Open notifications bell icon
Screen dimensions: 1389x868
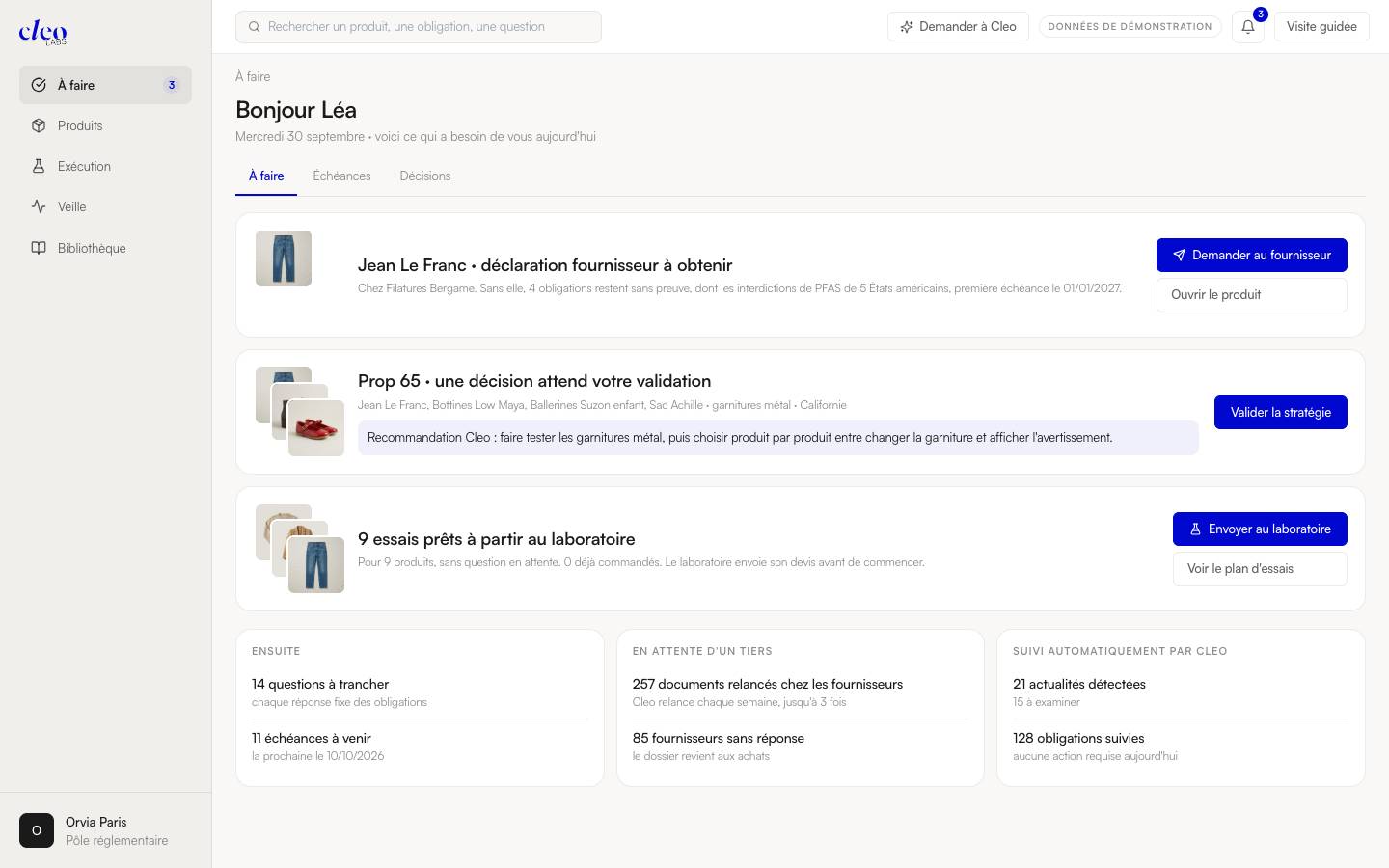[1248, 27]
